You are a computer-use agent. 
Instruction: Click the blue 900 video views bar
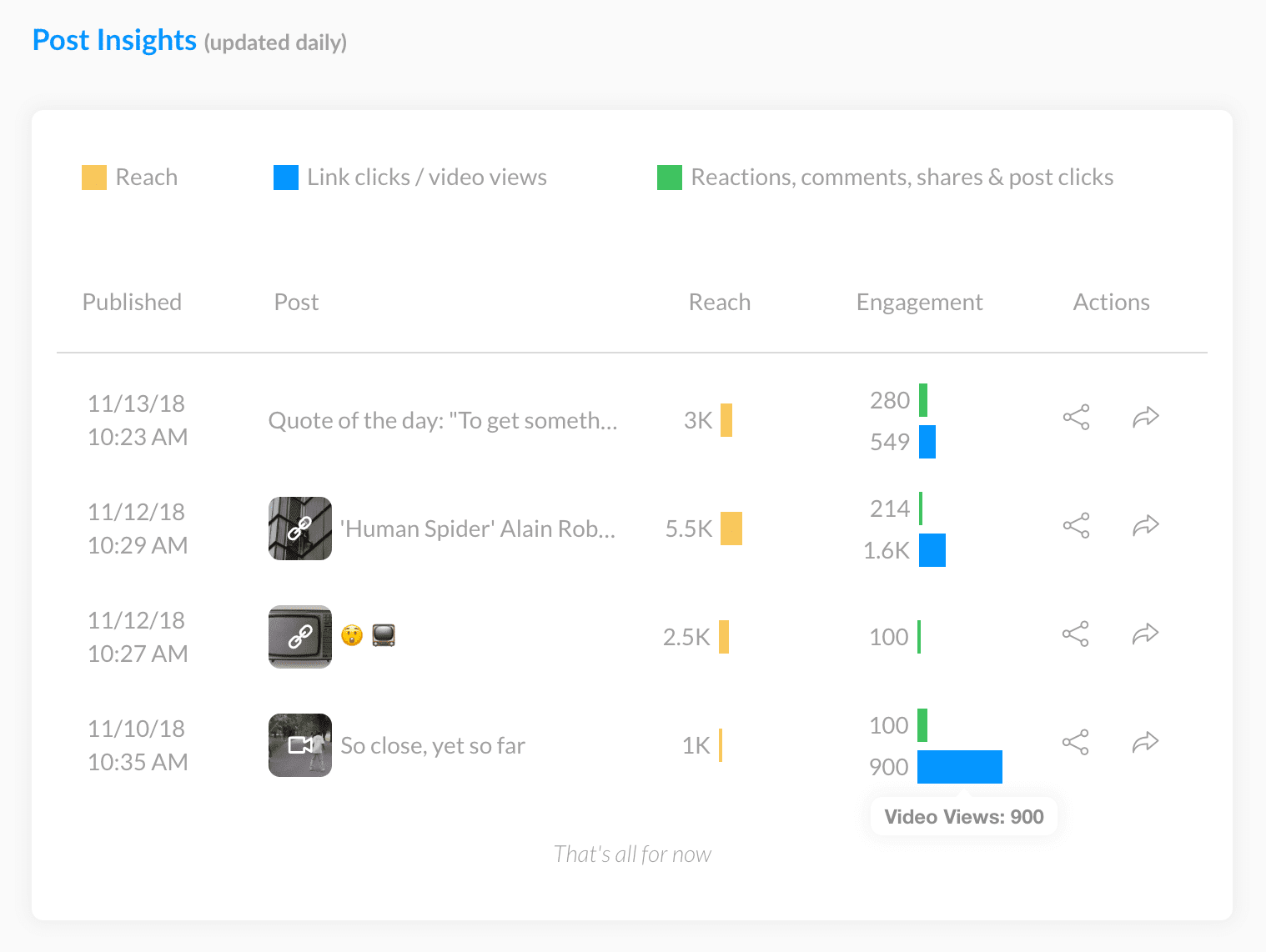[960, 767]
